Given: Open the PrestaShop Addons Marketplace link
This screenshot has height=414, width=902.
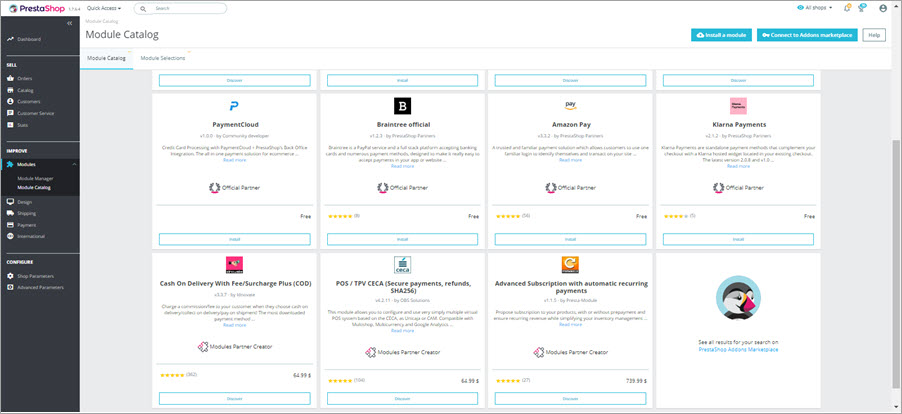Looking at the screenshot, I should [x=738, y=349].
